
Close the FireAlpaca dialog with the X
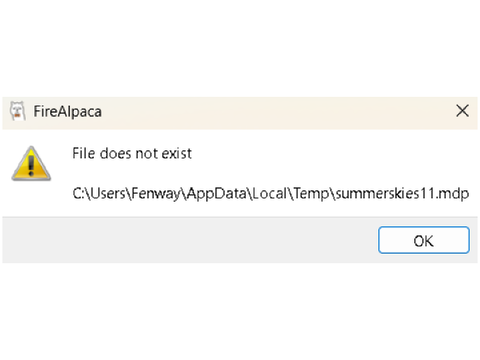pos(462,111)
